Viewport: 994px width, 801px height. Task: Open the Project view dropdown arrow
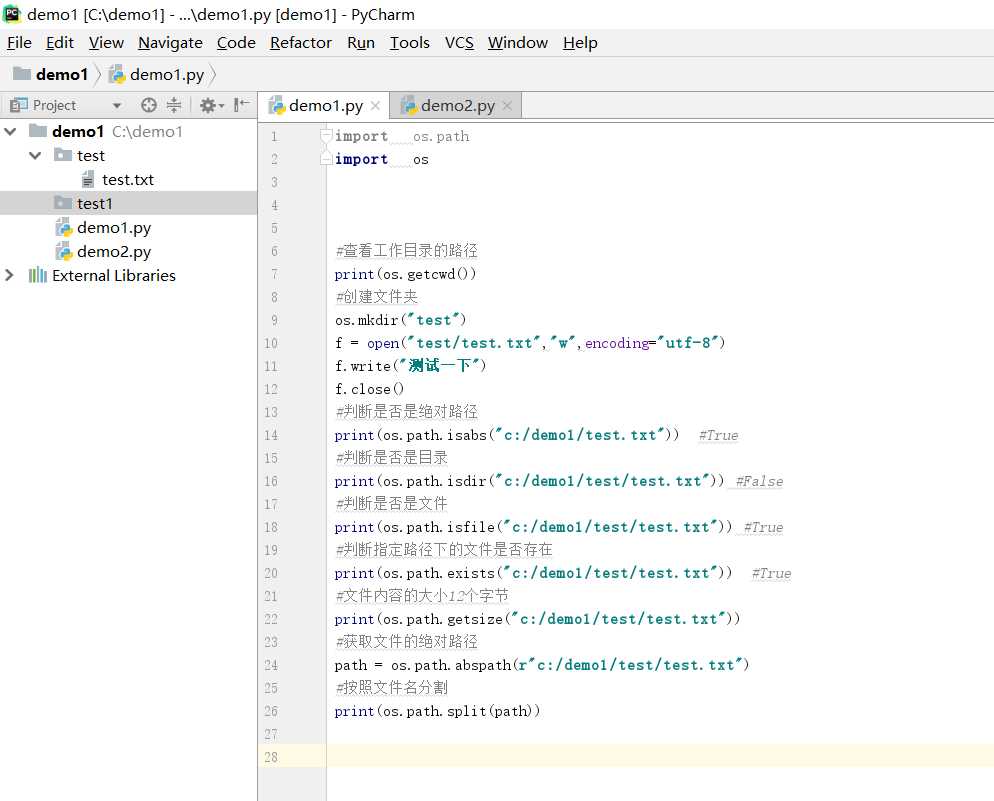(117, 106)
